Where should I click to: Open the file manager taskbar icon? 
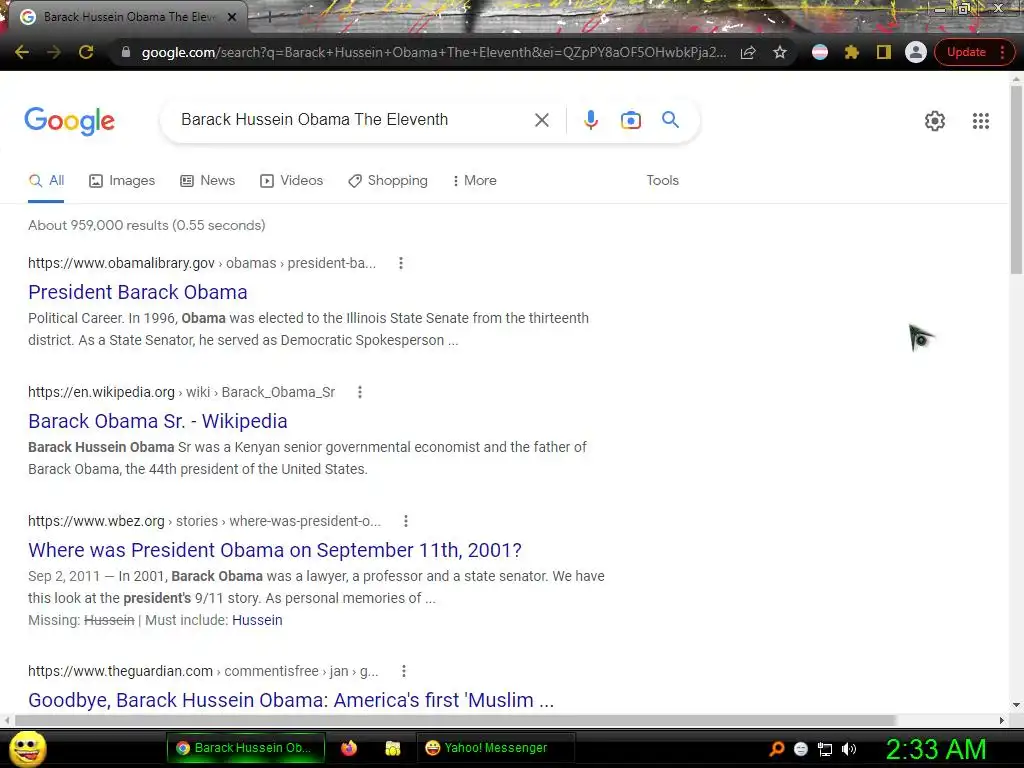[x=392, y=748]
